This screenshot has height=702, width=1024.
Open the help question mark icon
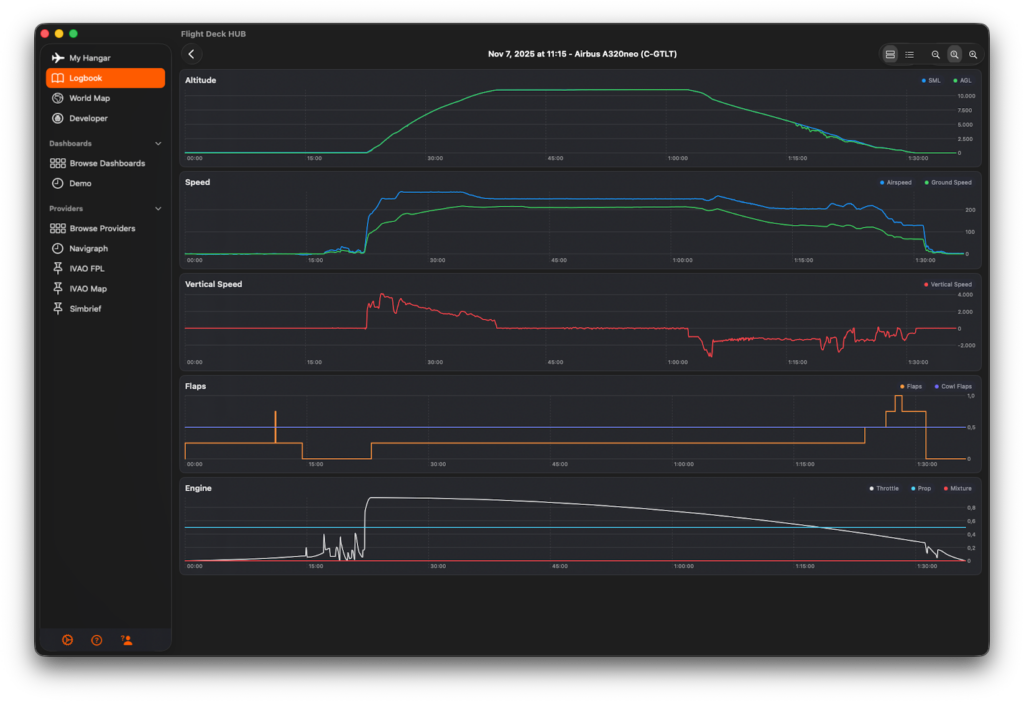tap(97, 640)
